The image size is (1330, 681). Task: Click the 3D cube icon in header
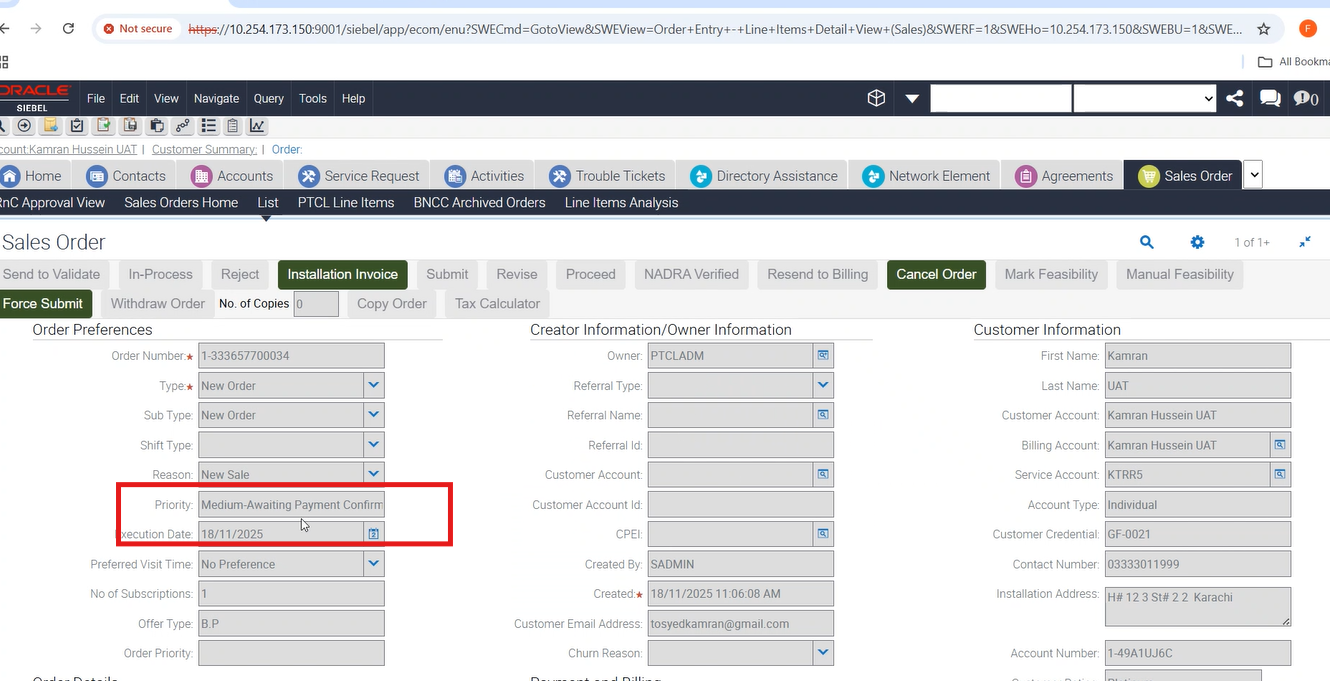click(876, 98)
